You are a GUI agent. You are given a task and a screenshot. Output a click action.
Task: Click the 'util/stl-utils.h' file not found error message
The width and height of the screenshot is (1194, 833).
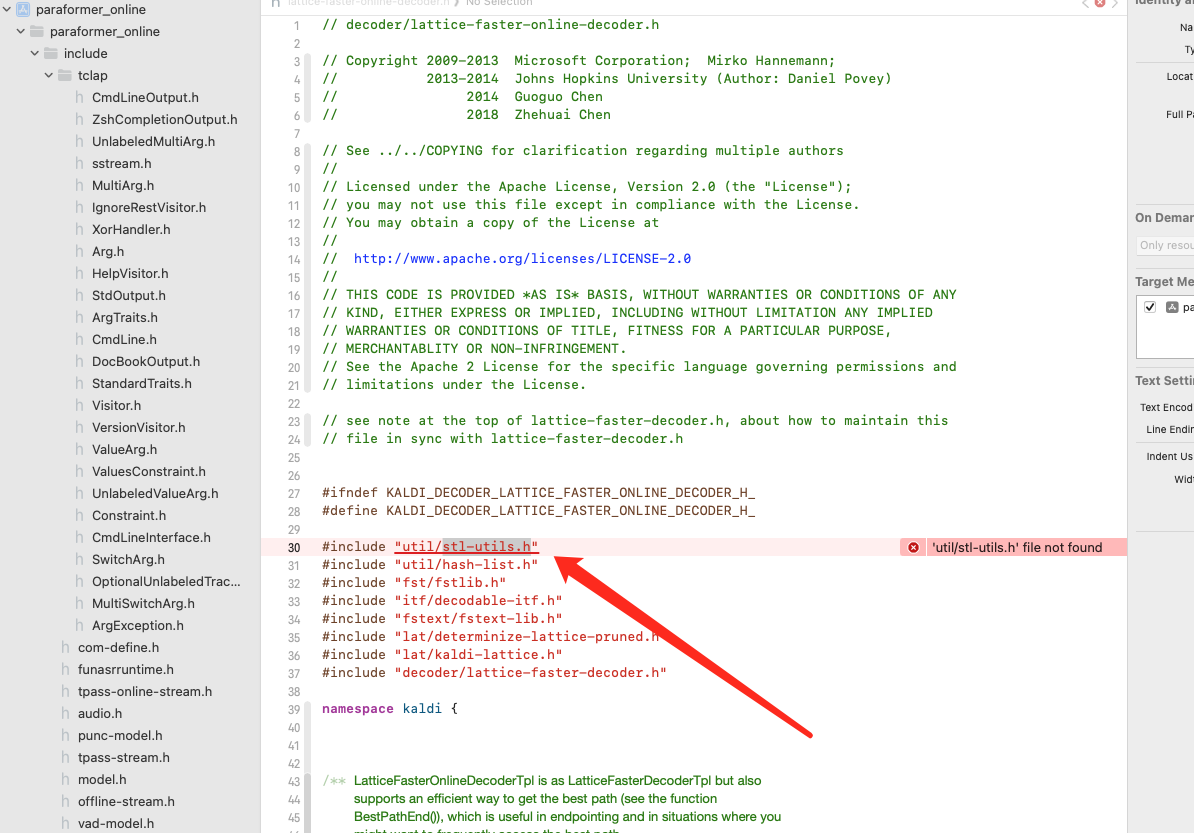point(1017,547)
